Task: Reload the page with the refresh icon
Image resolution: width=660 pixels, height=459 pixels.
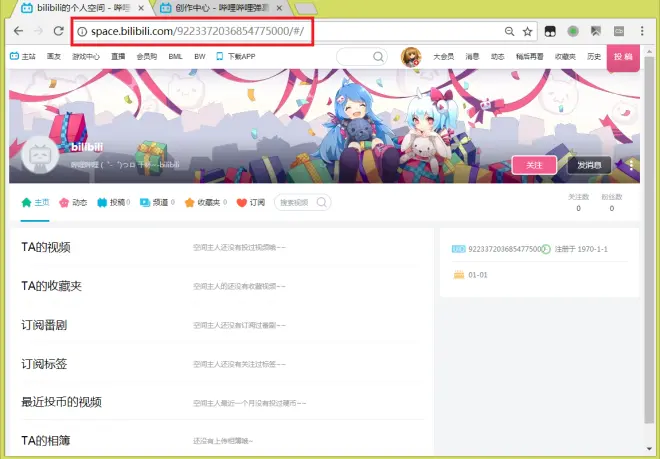Action: [59, 31]
